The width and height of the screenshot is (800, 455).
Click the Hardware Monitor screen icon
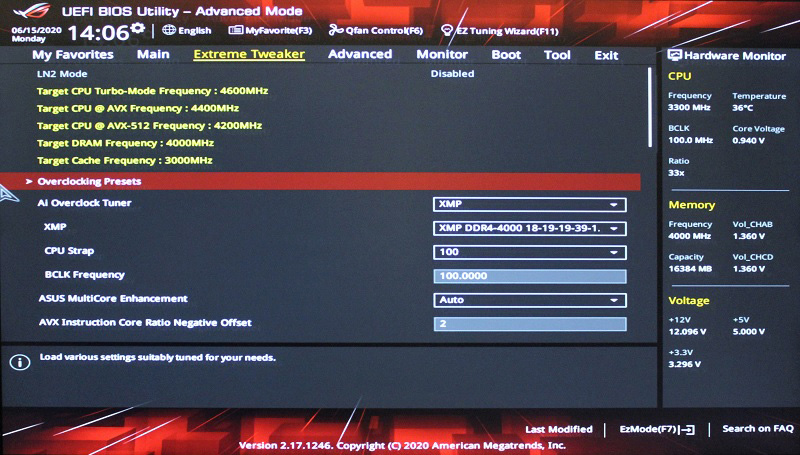[x=674, y=55]
